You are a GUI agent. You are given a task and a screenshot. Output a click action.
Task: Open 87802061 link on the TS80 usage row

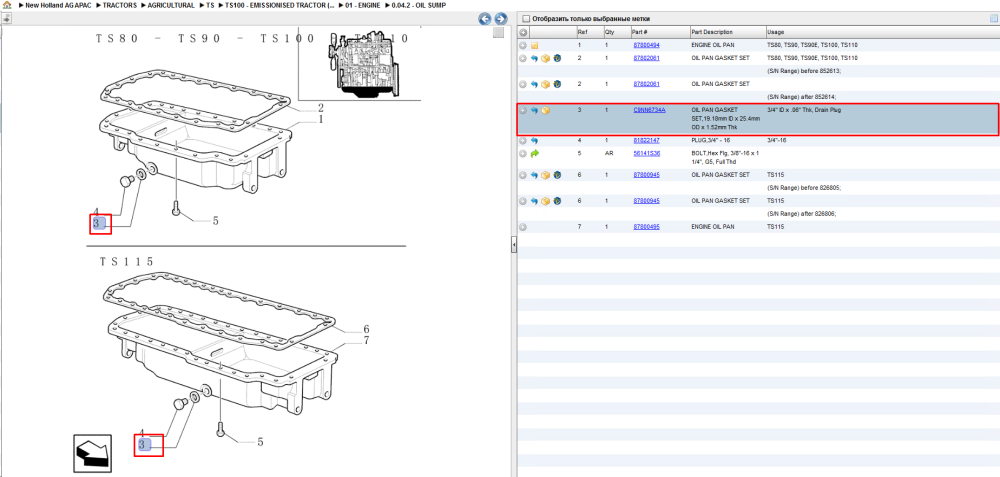coord(646,58)
